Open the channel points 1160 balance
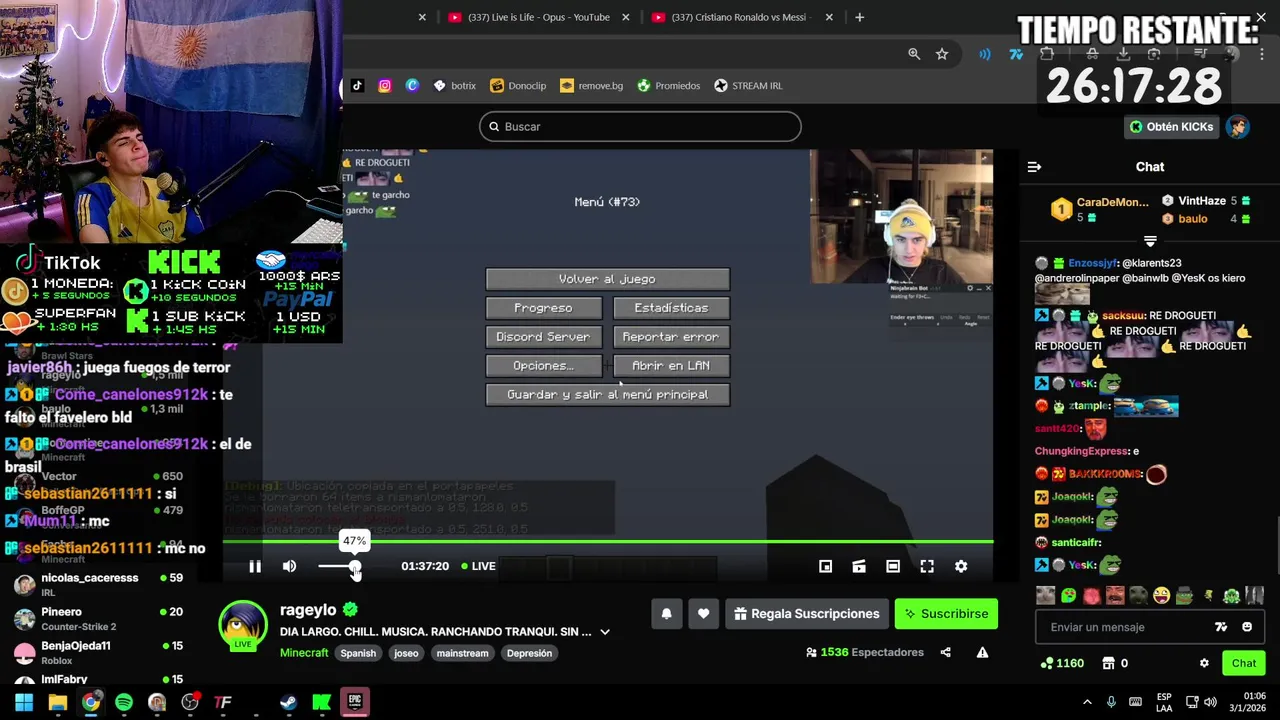Image resolution: width=1280 pixels, height=720 pixels. pyautogui.click(x=1062, y=663)
